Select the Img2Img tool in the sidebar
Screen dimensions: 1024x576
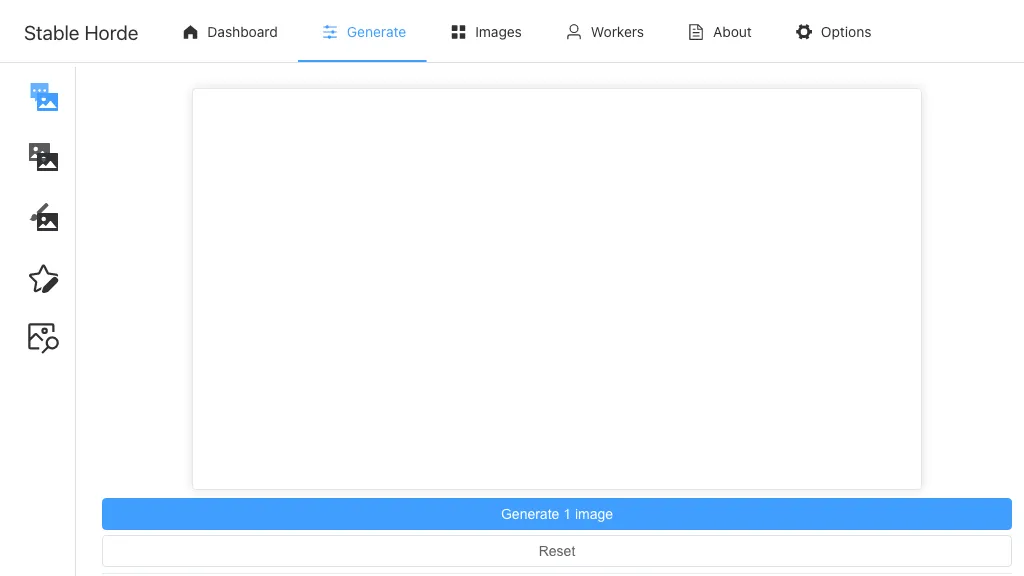pos(42,157)
